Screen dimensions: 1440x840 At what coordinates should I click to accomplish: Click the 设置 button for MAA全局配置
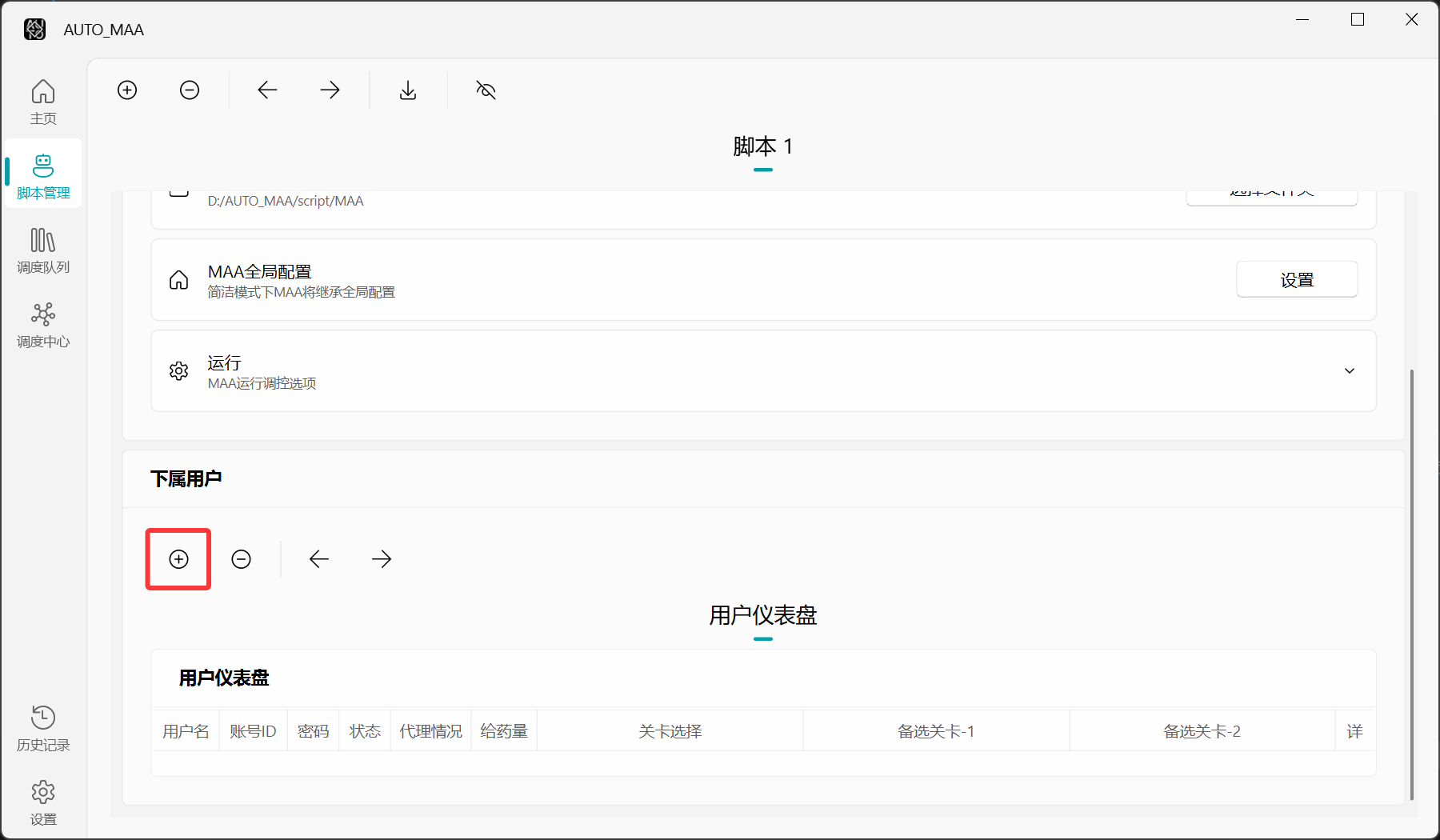[1296, 280]
